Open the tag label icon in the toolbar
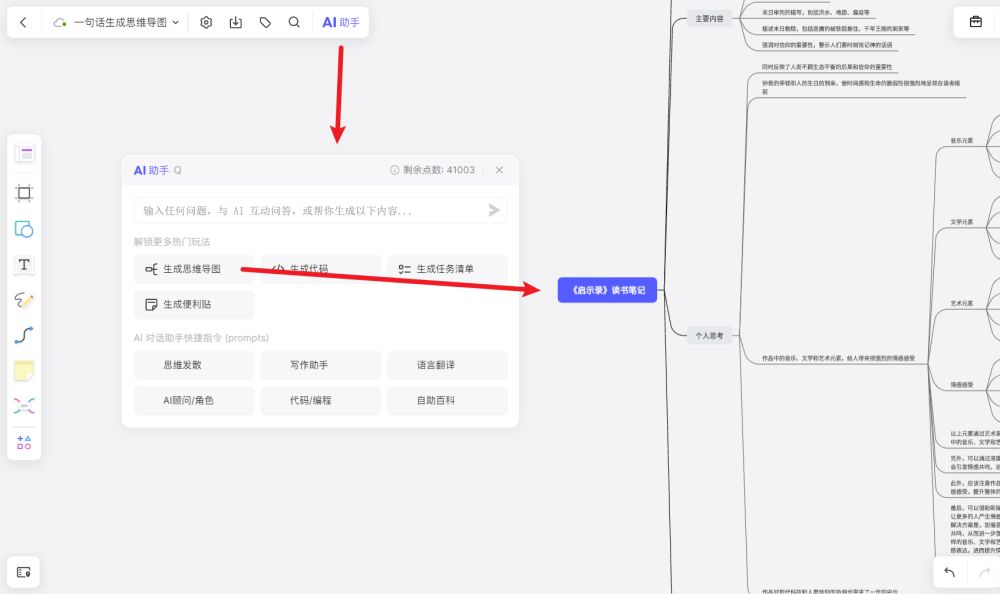Screen dimensions: 1000x594 (x=266, y=21)
